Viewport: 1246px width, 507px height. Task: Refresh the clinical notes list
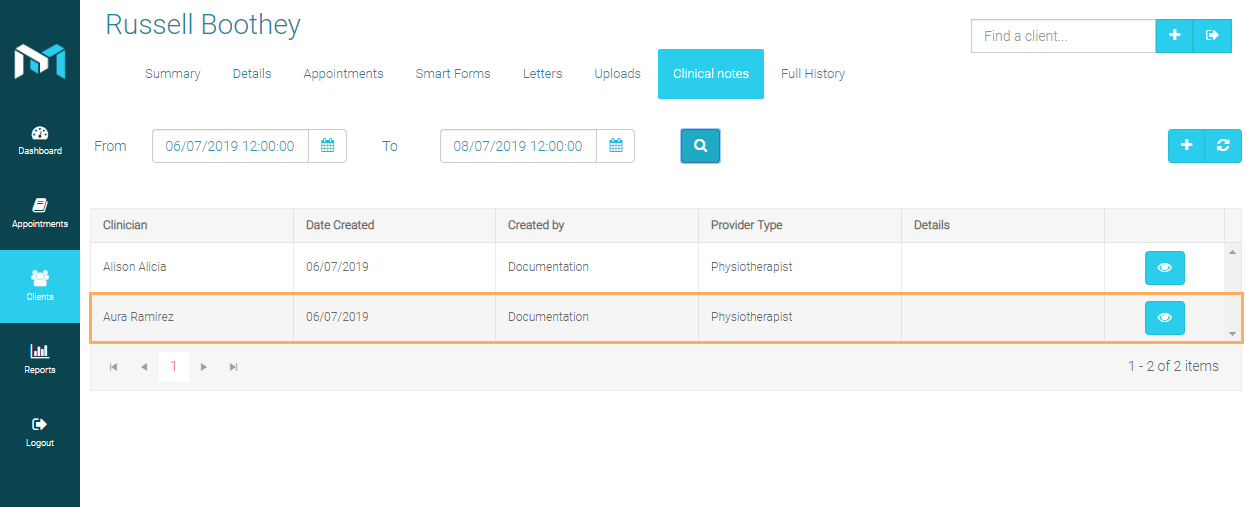(1223, 146)
